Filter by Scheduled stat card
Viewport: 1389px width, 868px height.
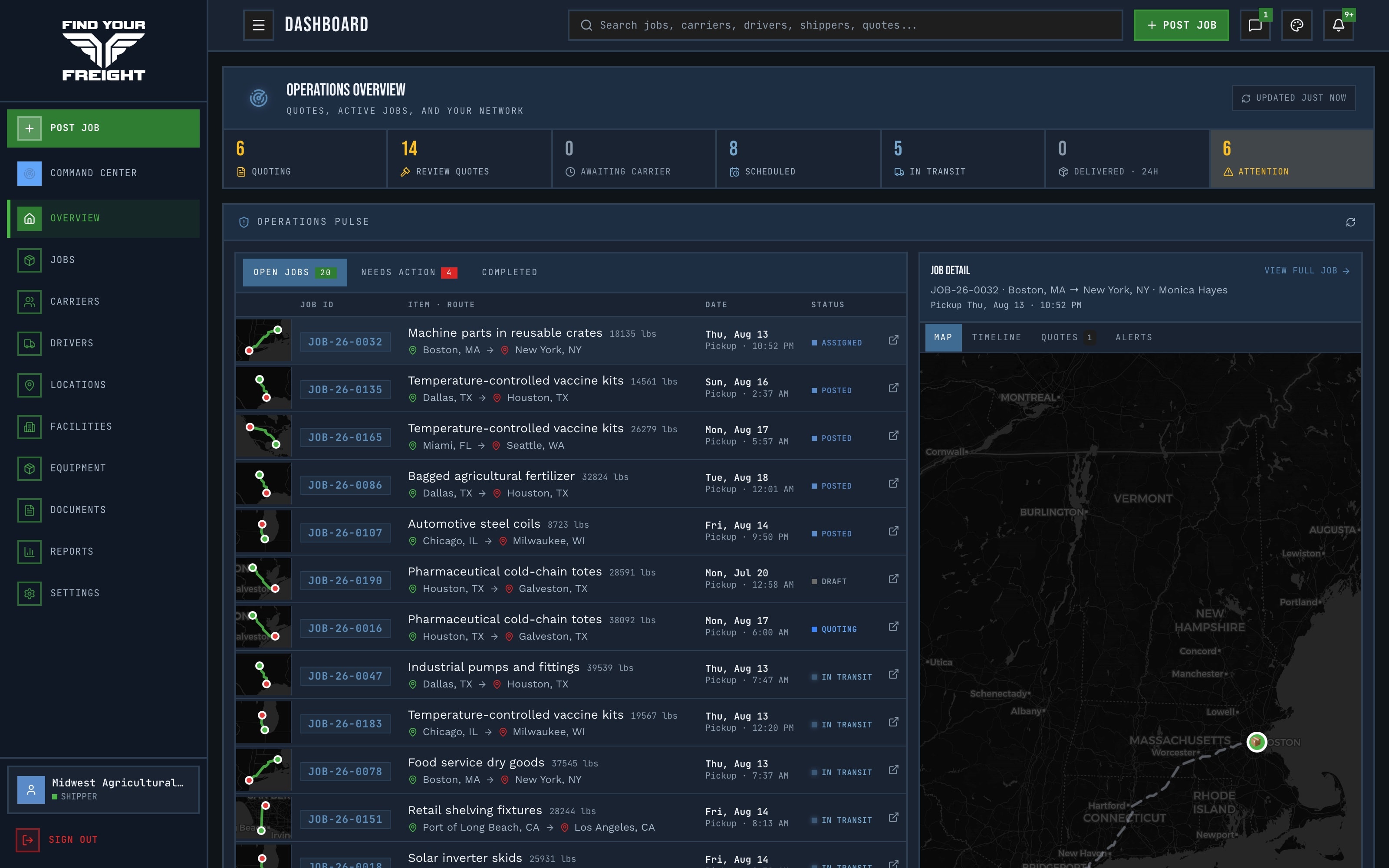click(798, 159)
